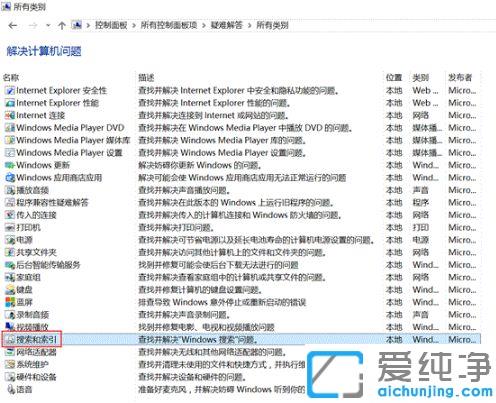Image resolution: width=496 pixels, height=403 pixels.
Task: Go back with the back arrow
Action: (x=13, y=25)
